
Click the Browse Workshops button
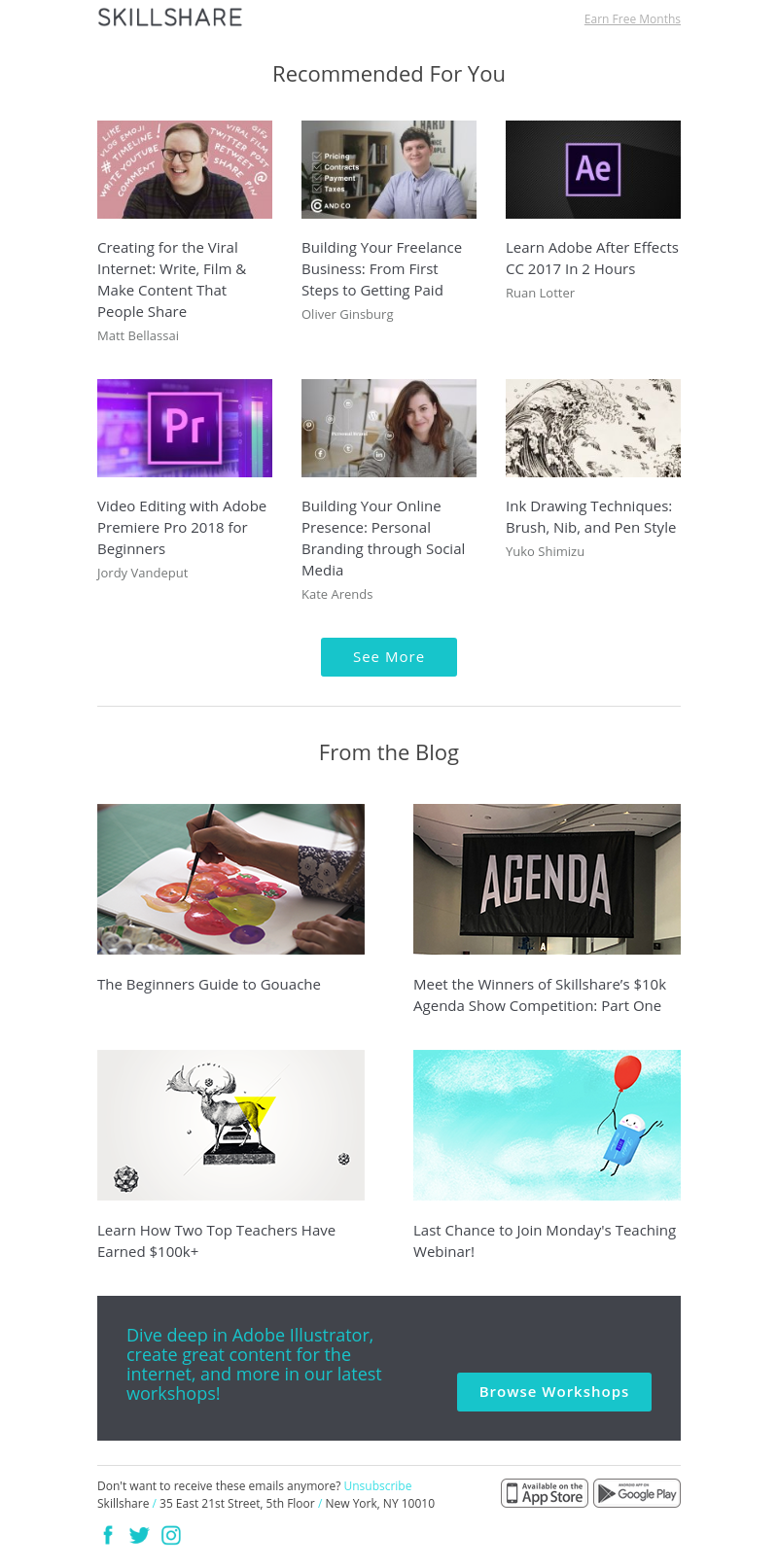[x=554, y=1392]
